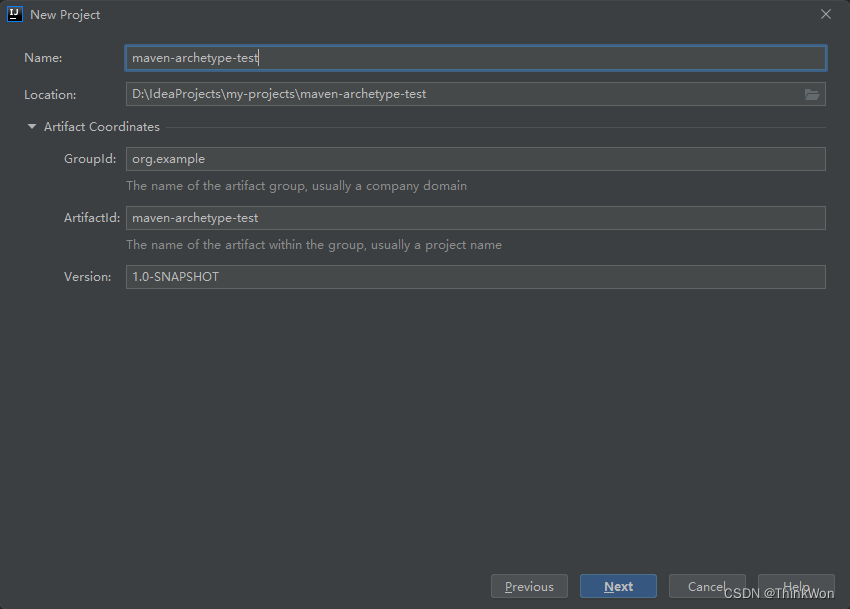Focus the Name input field
This screenshot has height=609, width=850.
[x=475, y=58]
